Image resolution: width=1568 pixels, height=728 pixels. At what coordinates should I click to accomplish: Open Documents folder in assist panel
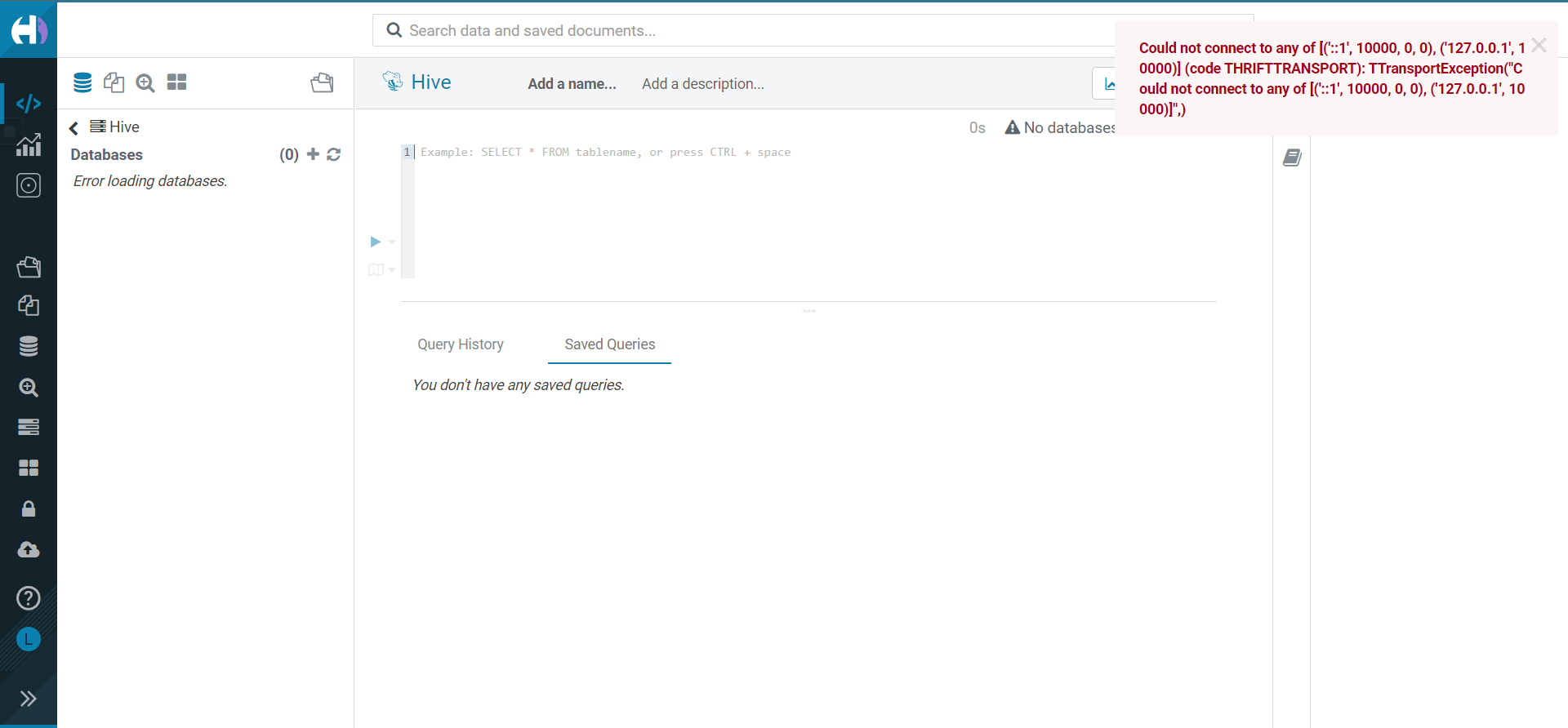pos(322,82)
